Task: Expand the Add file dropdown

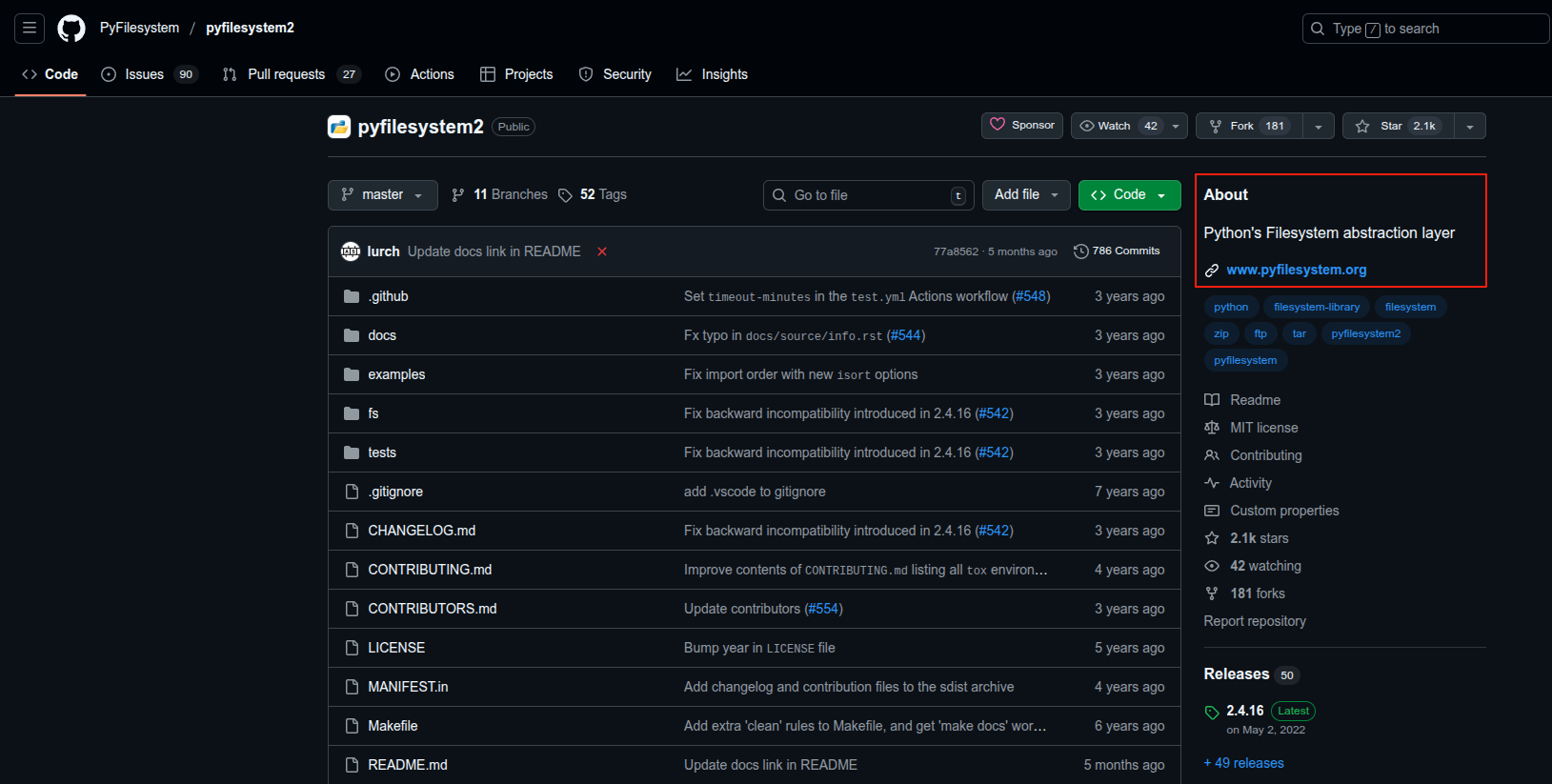Action: pos(1026,195)
